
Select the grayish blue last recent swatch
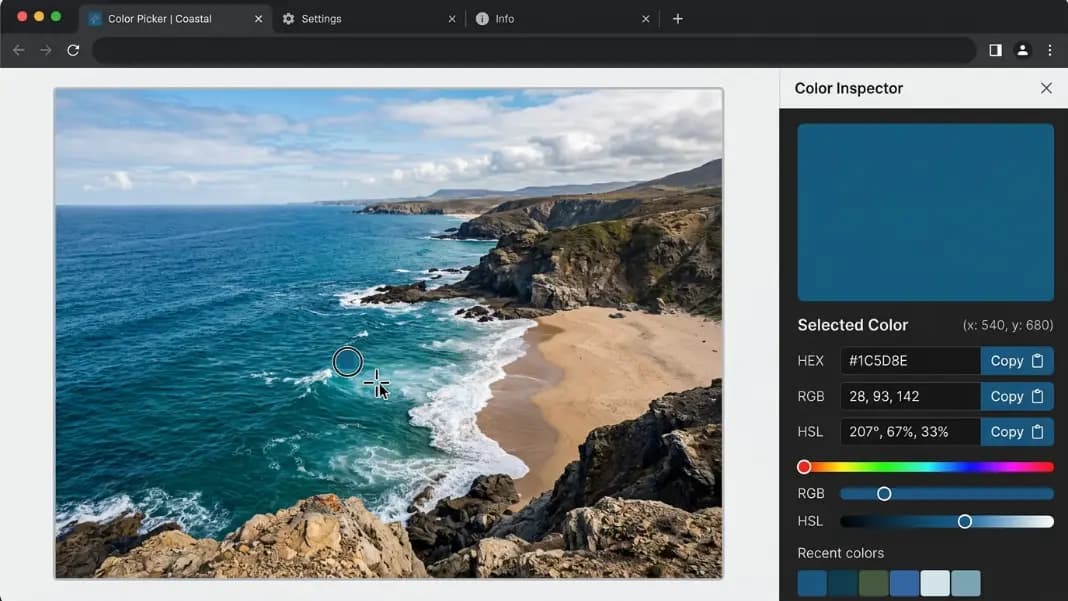pyautogui.click(x=966, y=583)
